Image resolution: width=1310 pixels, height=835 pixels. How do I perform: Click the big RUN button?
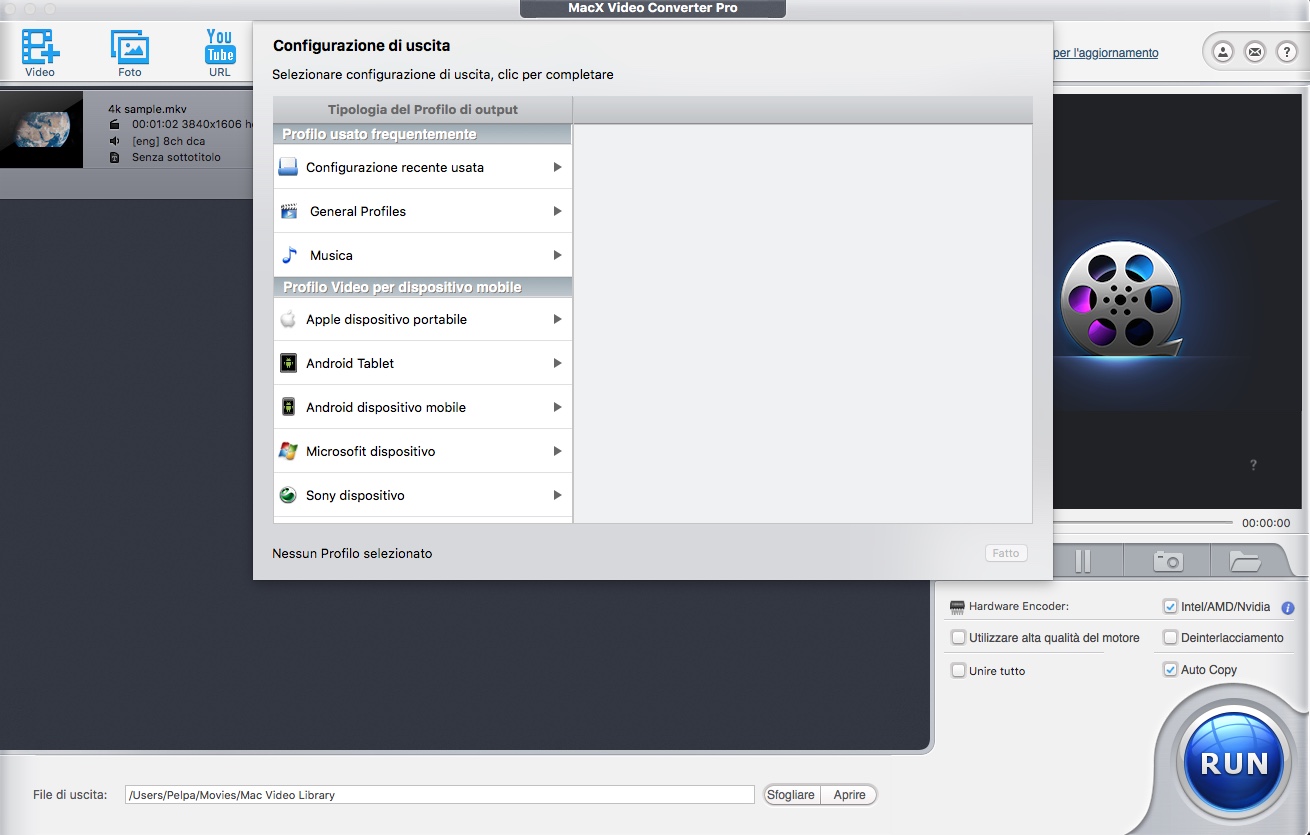pyautogui.click(x=1233, y=764)
